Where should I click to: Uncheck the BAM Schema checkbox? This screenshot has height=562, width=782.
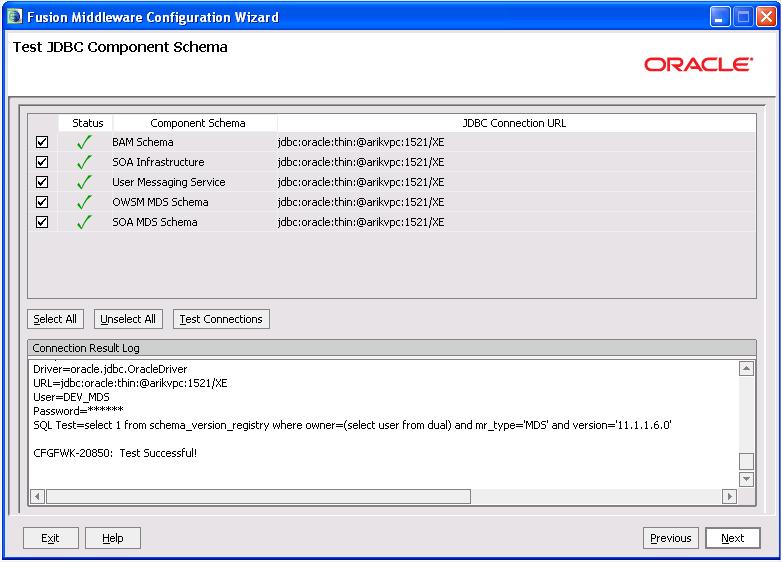42,142
